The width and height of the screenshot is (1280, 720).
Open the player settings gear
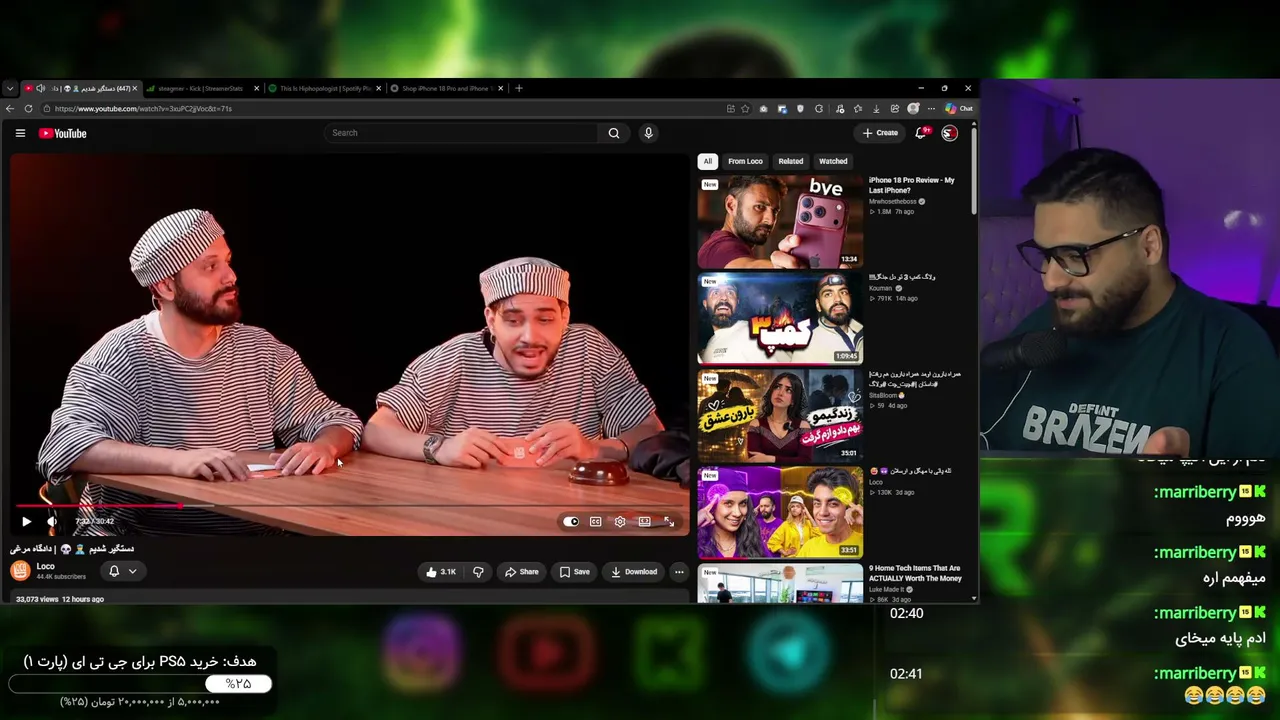[x=620, y=521]
